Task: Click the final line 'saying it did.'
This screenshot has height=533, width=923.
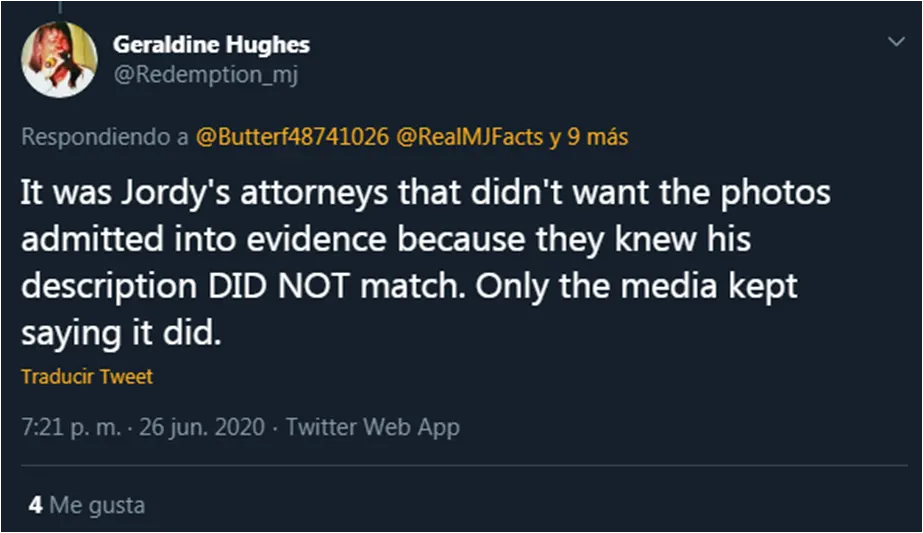Action: pyautogui.click(x=118, y=333)
